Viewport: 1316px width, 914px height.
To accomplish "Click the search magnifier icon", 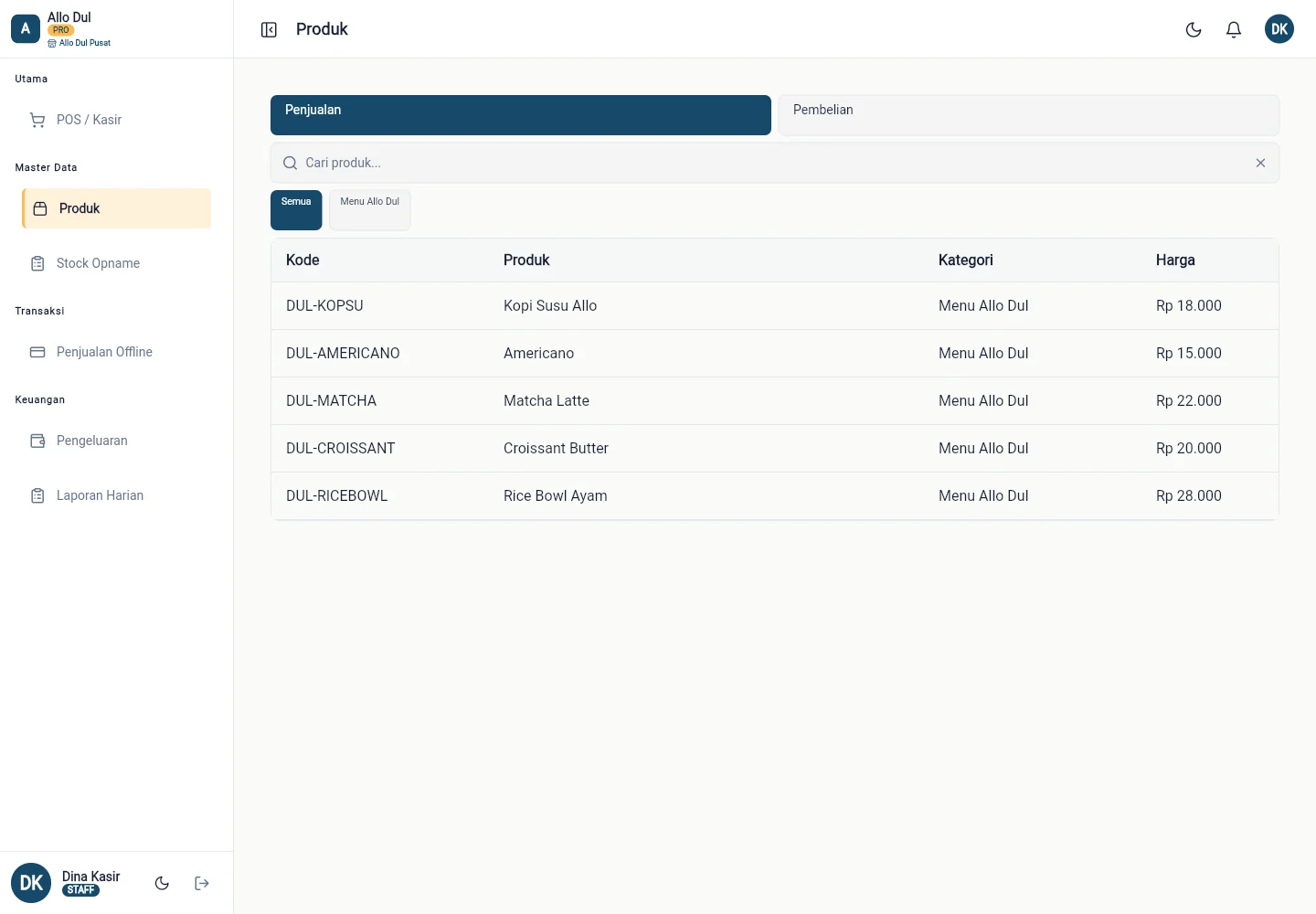I will [x=291, y=163].
